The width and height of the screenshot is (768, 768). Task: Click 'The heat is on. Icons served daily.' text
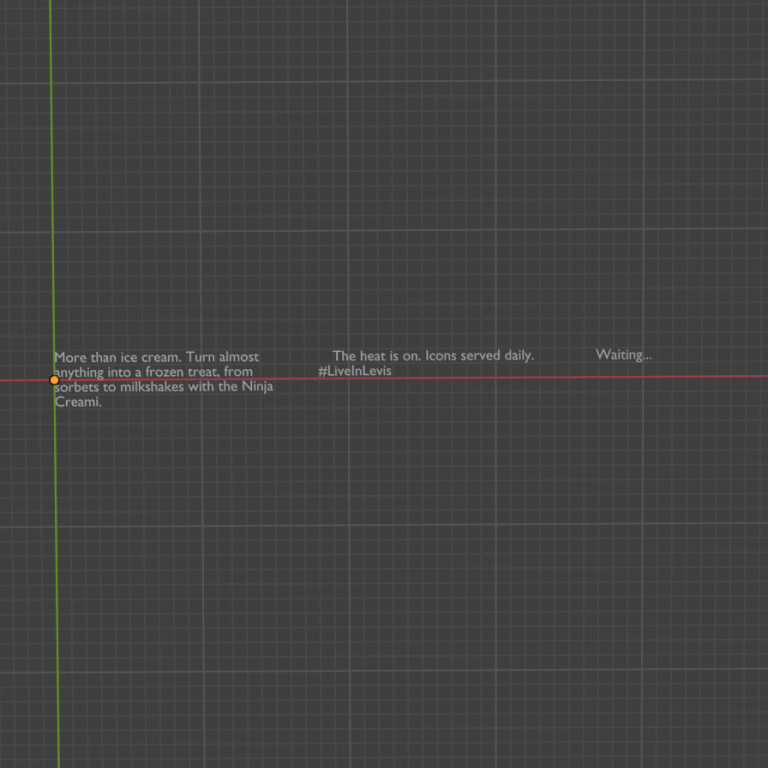433,356
